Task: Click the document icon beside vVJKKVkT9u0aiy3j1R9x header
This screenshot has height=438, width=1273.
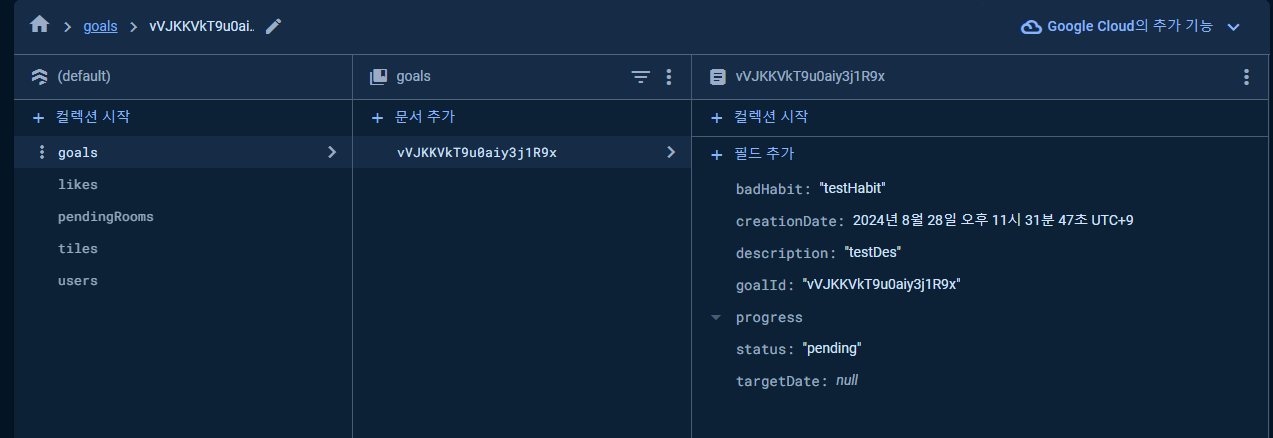Action: click(x=717, y=76)
